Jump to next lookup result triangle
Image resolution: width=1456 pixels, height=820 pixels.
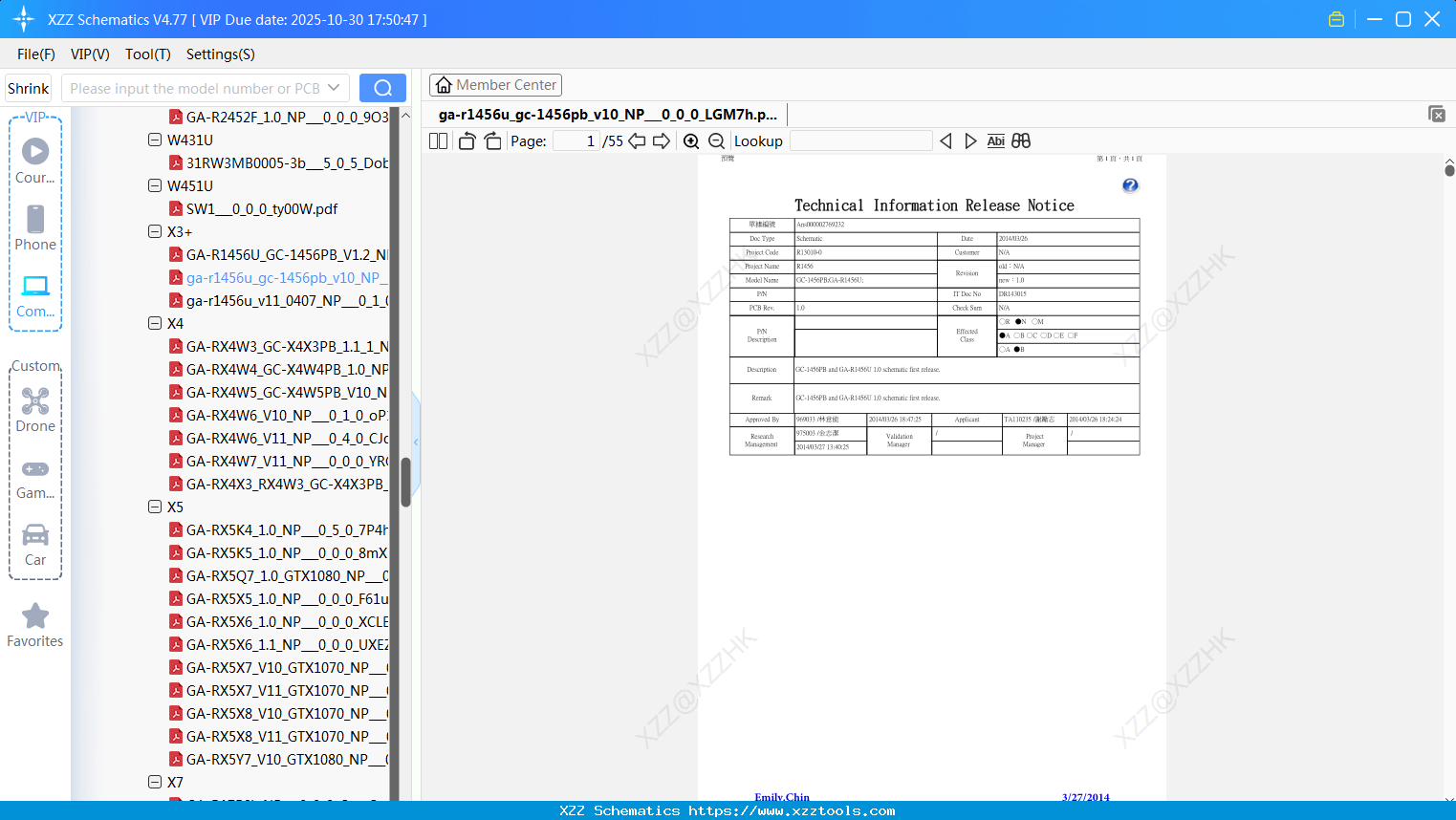pos(970,141)
